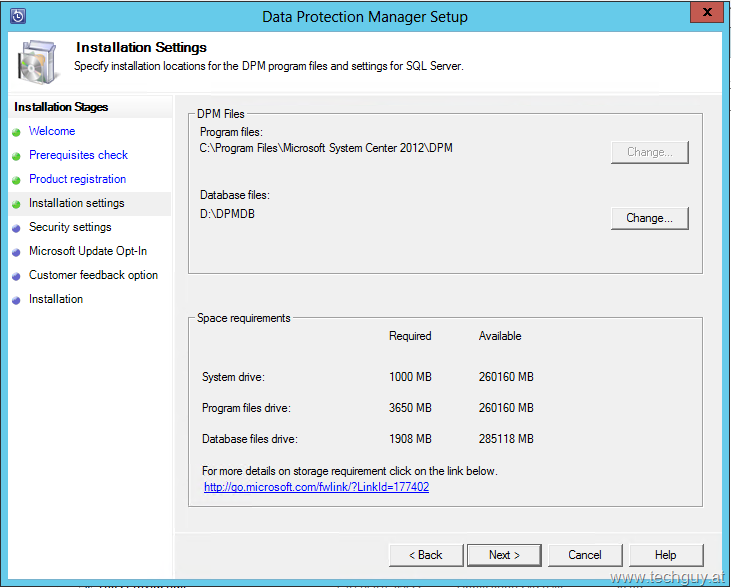The image size is (731, 588).
Task: Click the green bullet beside Prerequisites check
Action: (16, 156)
